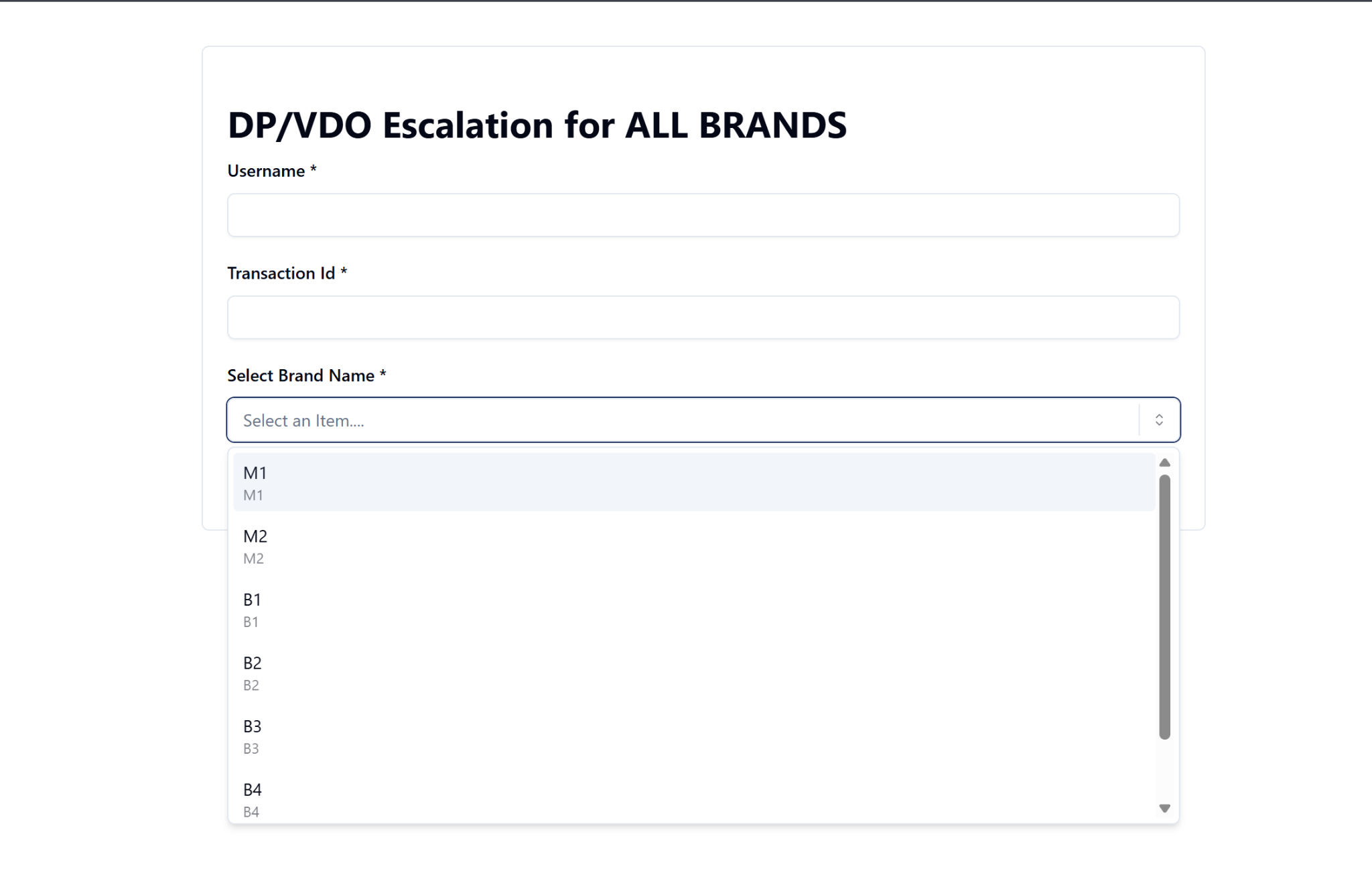This screenshot has width=1372, height=879.
Task: Click scrollbar track below the thumb
Action: [1164, 770]
